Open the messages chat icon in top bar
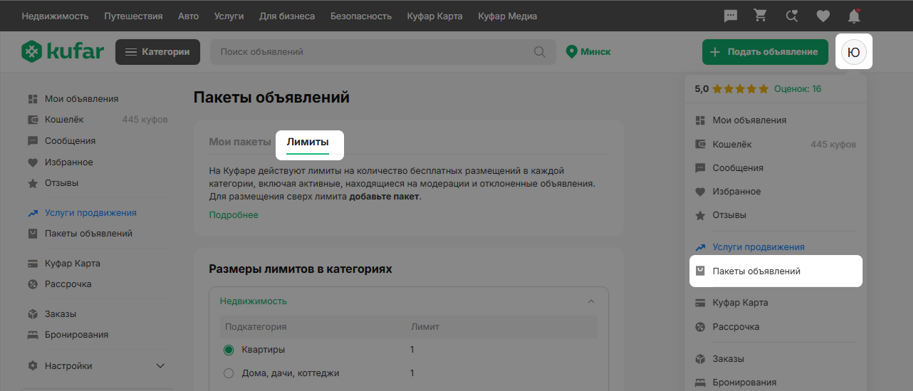Screen dimensions: 913x391 730,16
